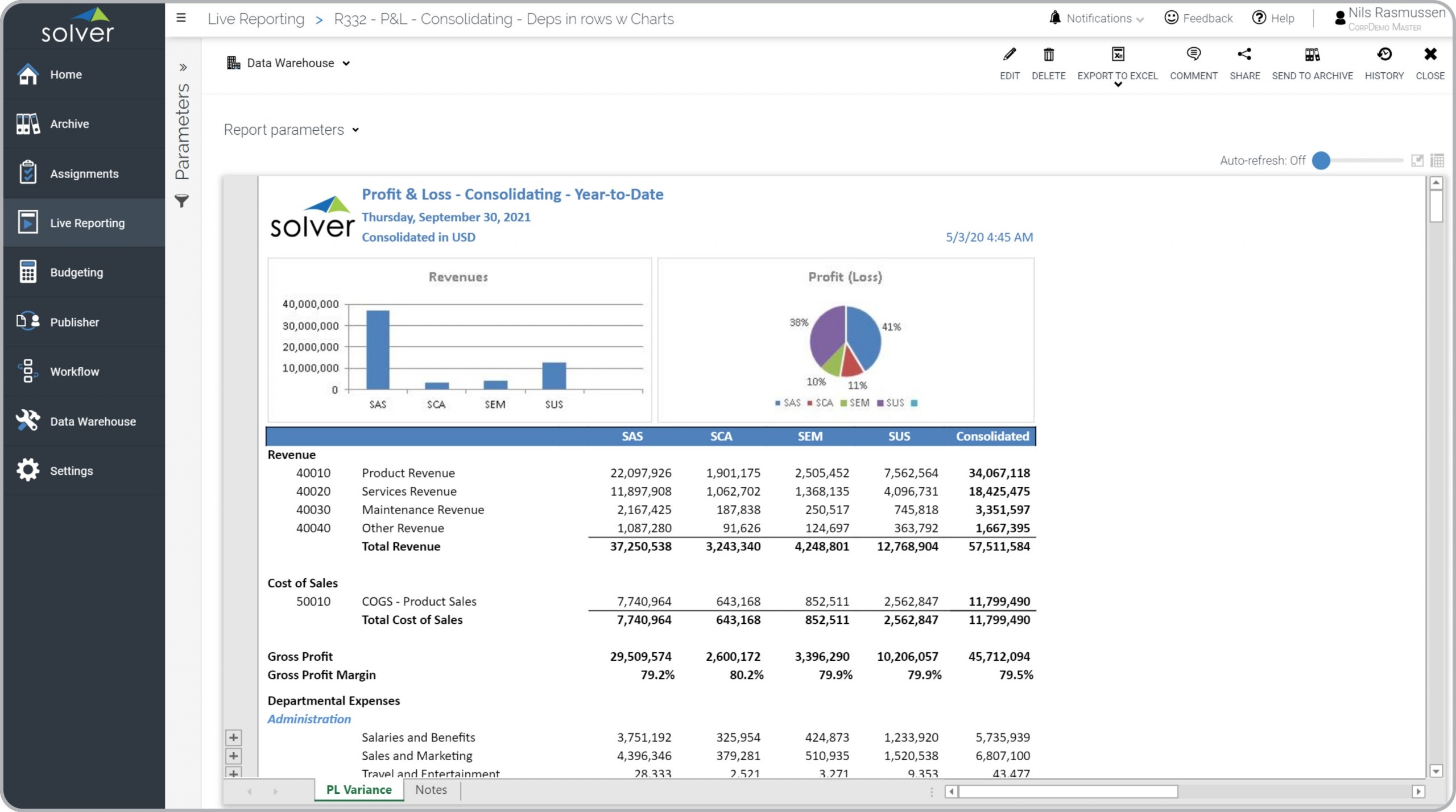This screenshot has width=1456, height=812.
Task: Click the horizontal scrollbar thumb
Action: pos(1068,792)
